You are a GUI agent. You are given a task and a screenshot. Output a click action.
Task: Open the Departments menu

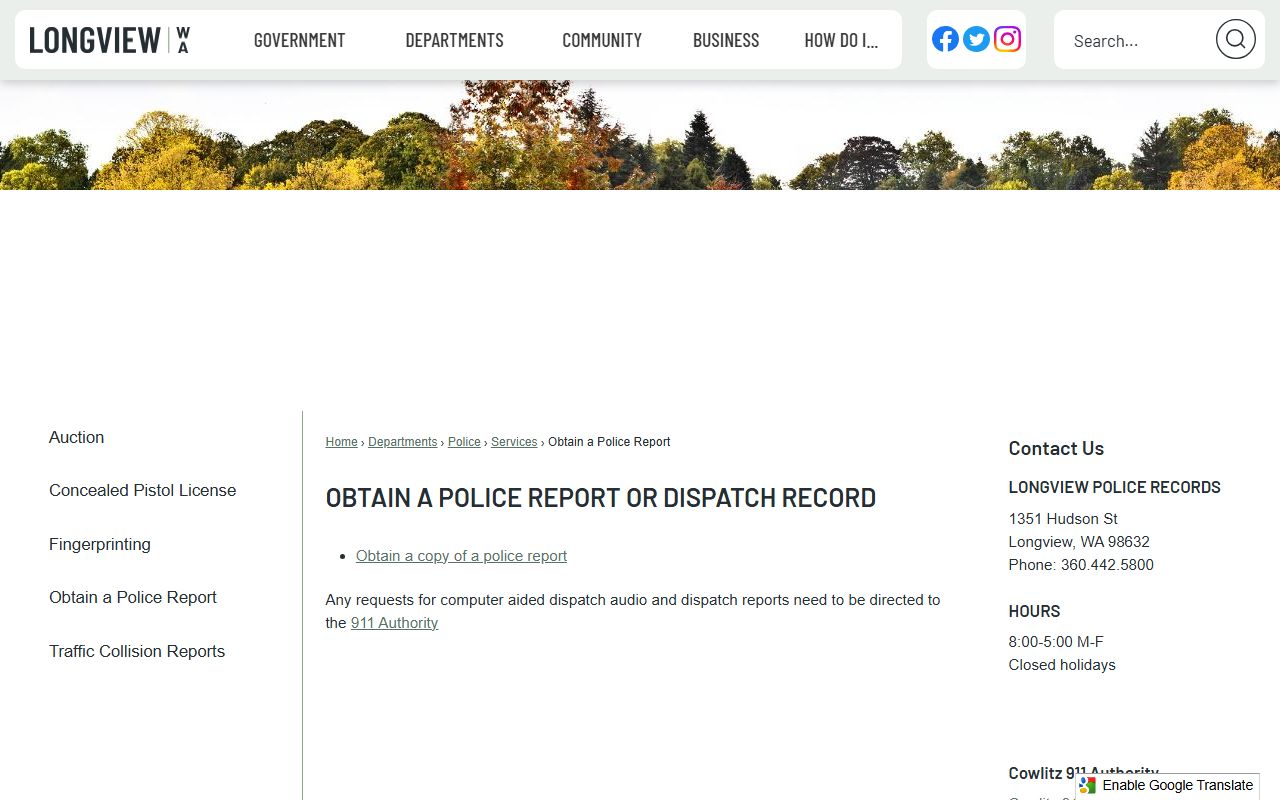click(454, 40)
